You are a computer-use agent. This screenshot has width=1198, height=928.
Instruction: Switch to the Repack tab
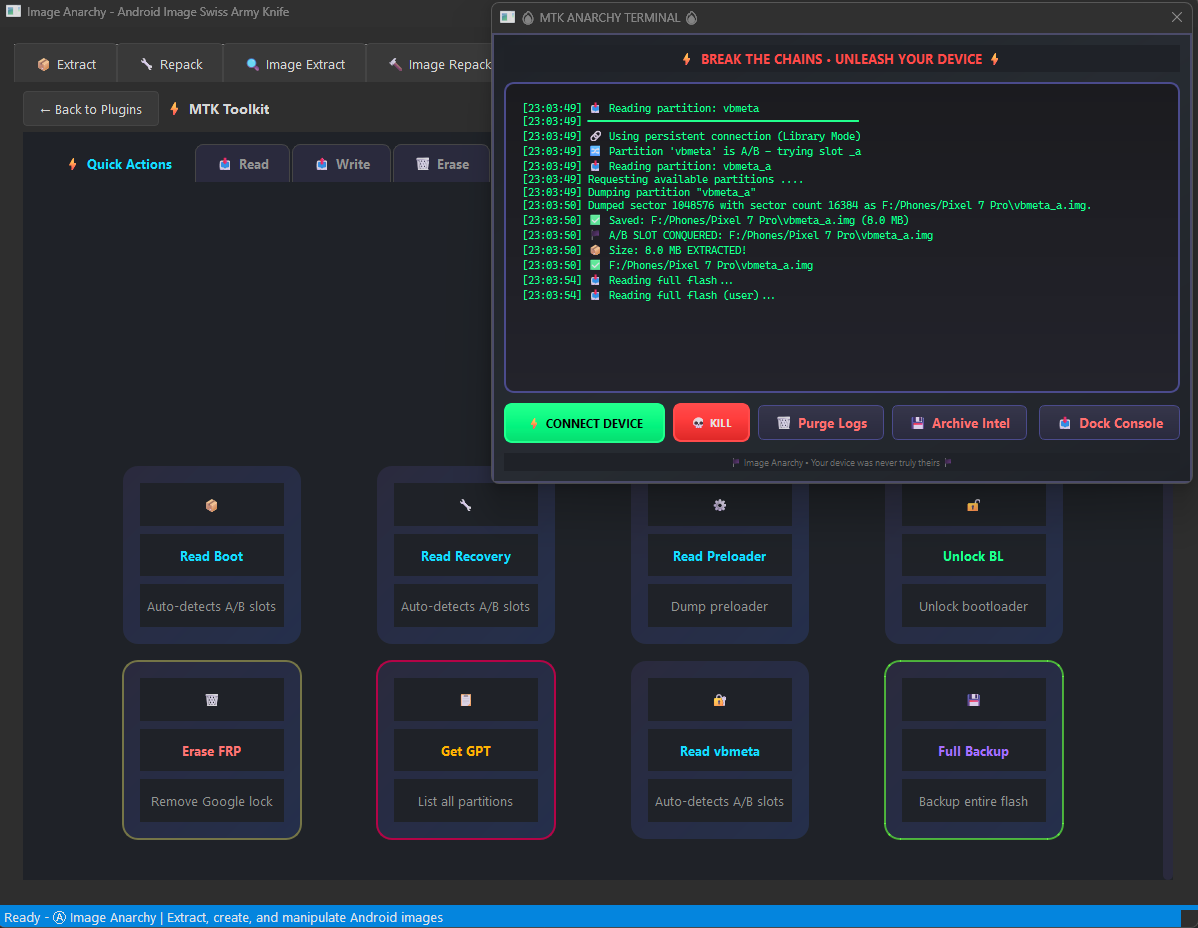point(170,62)
